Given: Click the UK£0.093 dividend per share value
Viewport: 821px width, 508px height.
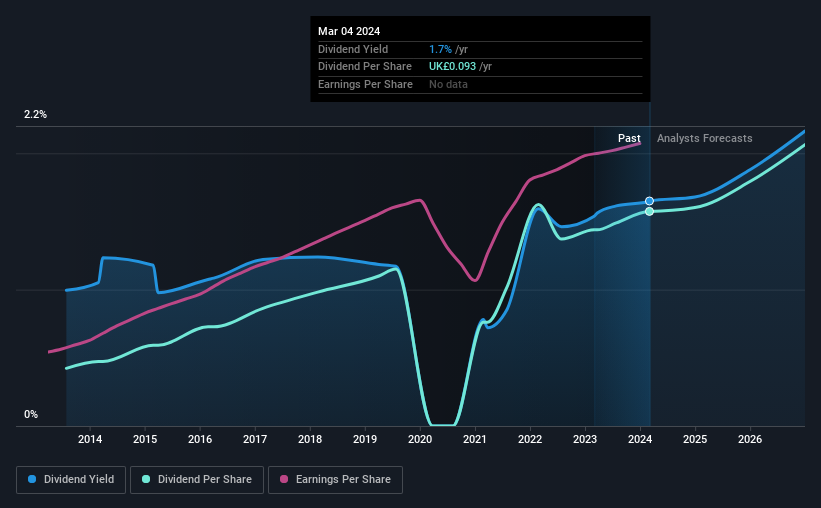Looking at the screenshot, I should coord(452,67).
